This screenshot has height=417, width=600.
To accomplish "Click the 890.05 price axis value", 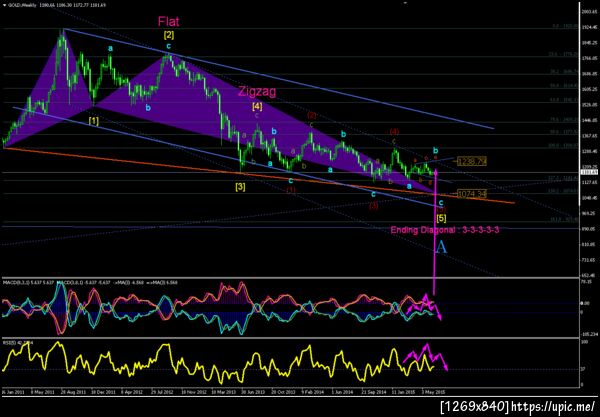I will (x=590, y=229).
